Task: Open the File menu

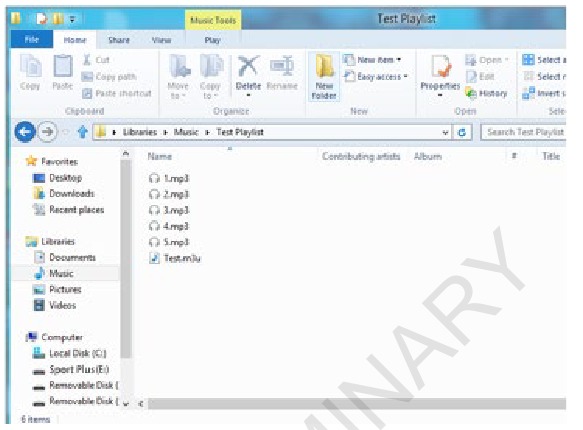Action: point(32,39)
